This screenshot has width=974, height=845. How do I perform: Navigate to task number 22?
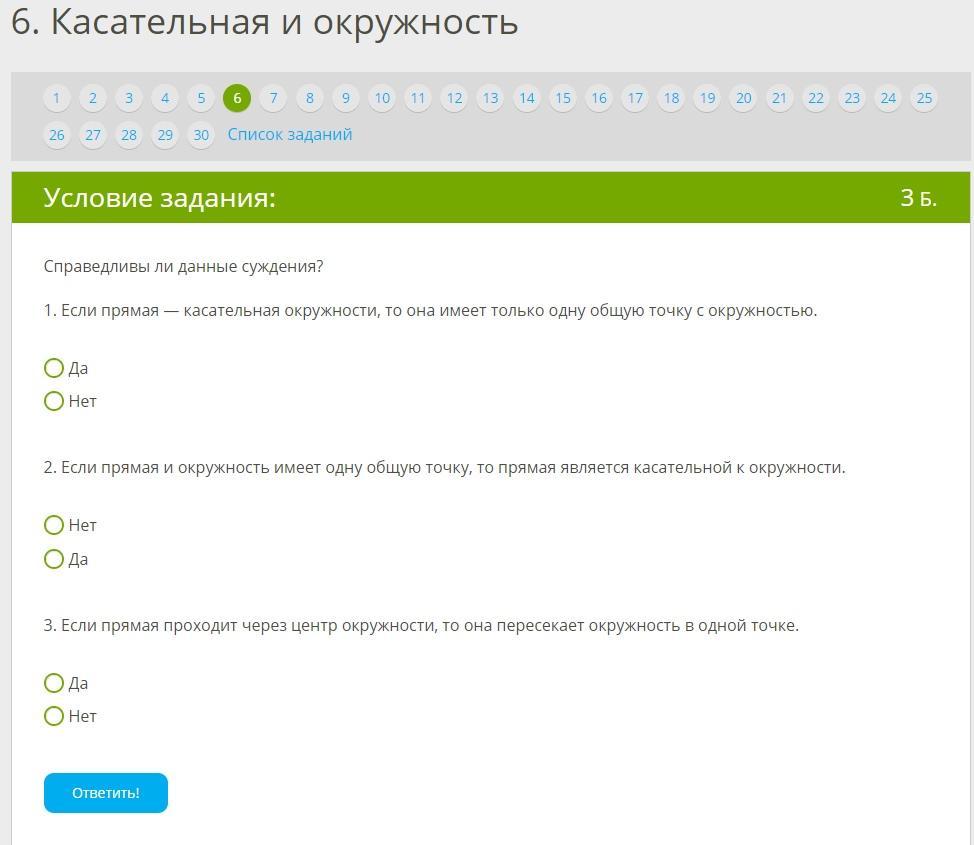816,98
